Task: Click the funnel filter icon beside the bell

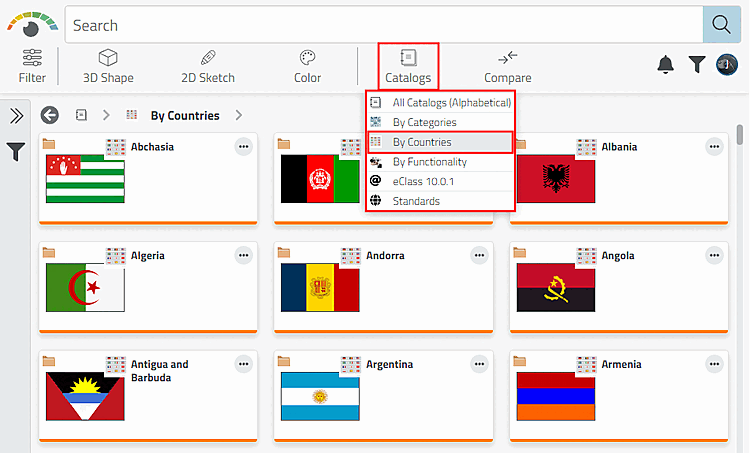Action: (697, 64)
